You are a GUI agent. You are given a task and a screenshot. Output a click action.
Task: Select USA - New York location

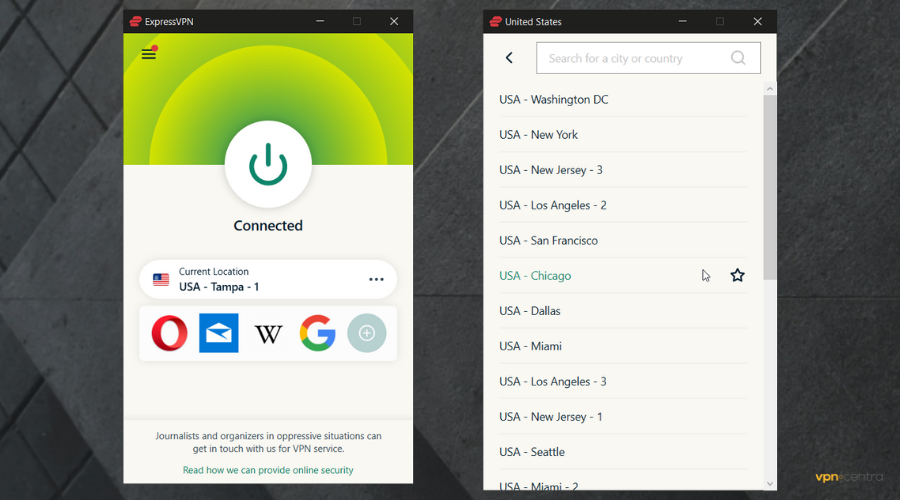tap(623, 135)
